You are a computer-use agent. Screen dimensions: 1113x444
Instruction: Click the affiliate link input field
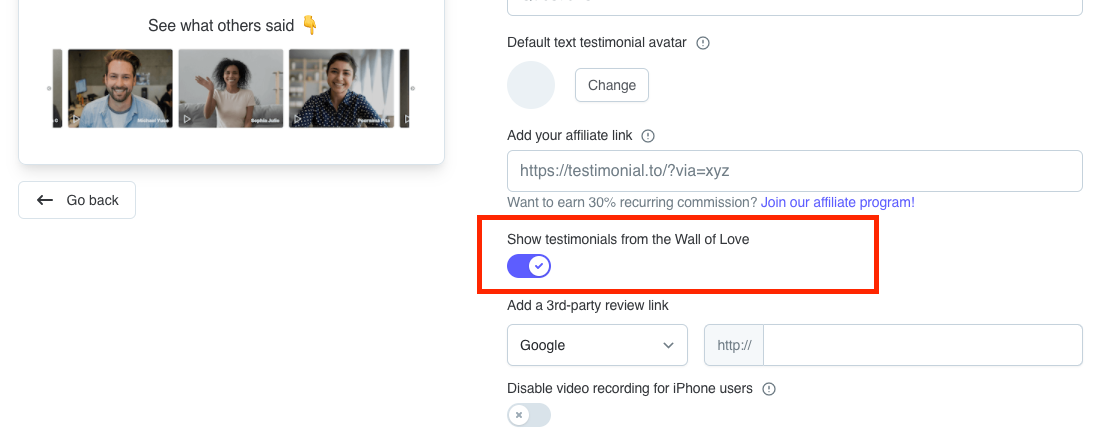pos(794,171)
